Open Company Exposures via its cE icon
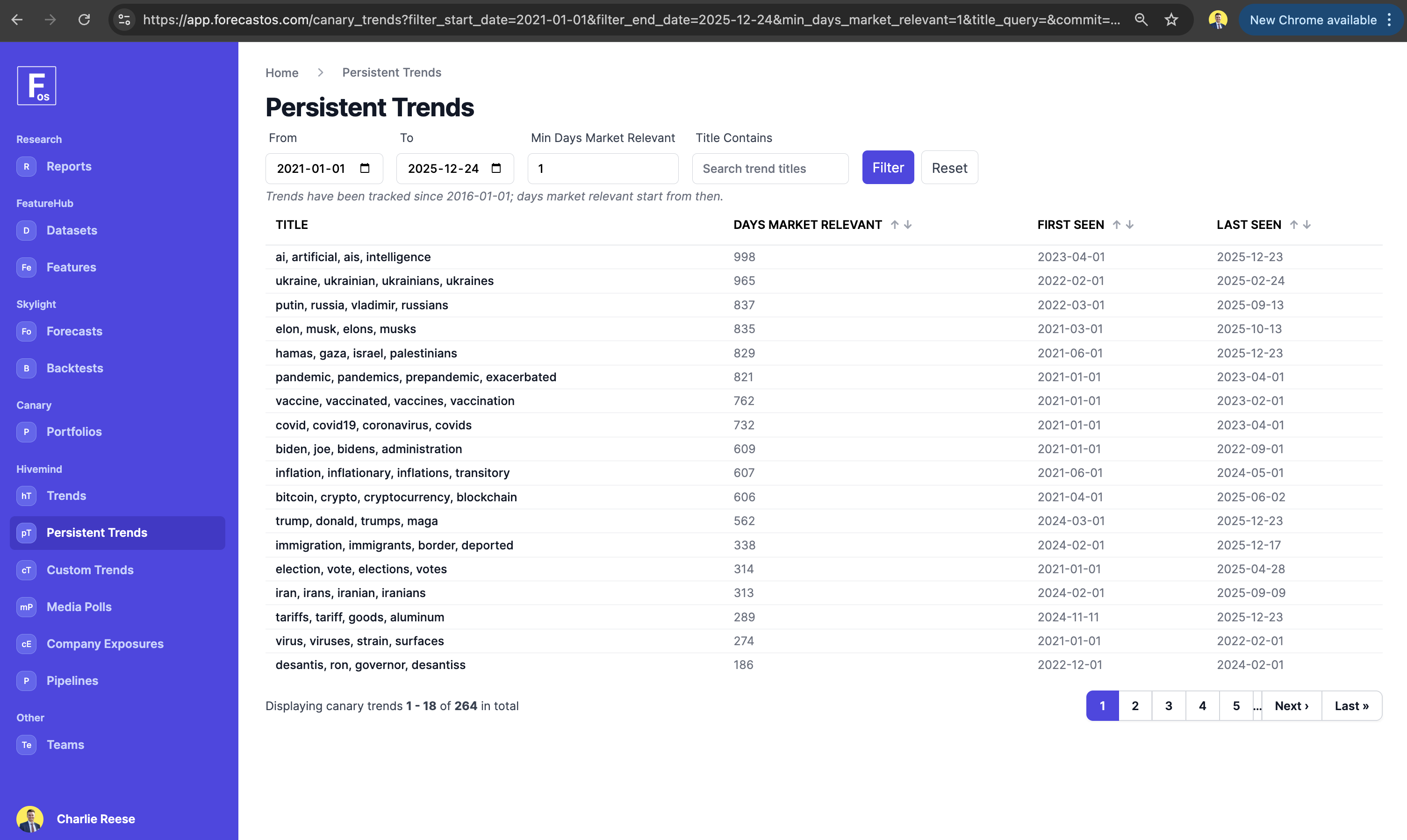Viewport: 1407px width, 840px height. tap(26, 644)
